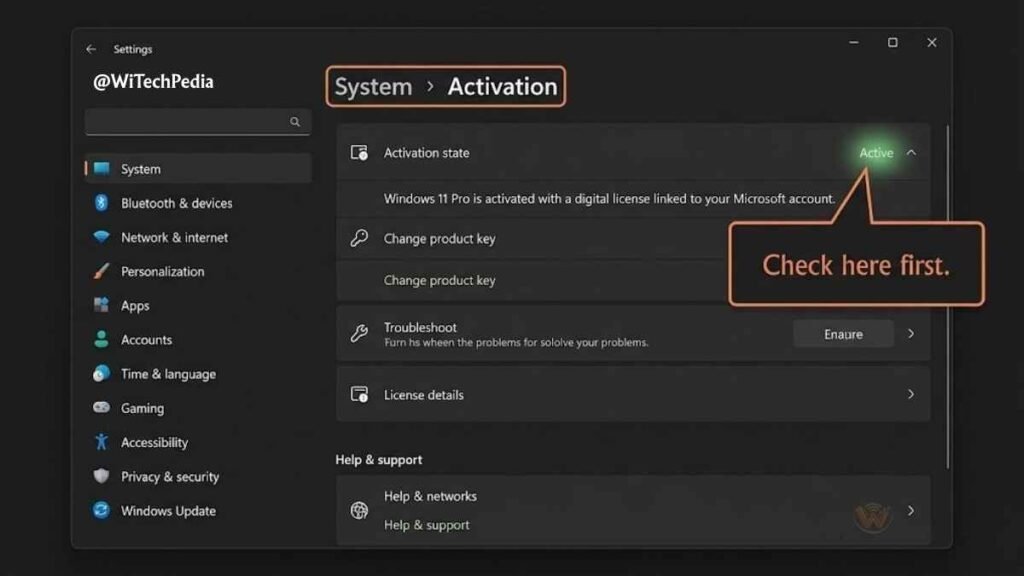Viewport: 1024px width, 576px height.
Task: Click the System monitor icon in sidebar
Action: [x=102, y=168]
